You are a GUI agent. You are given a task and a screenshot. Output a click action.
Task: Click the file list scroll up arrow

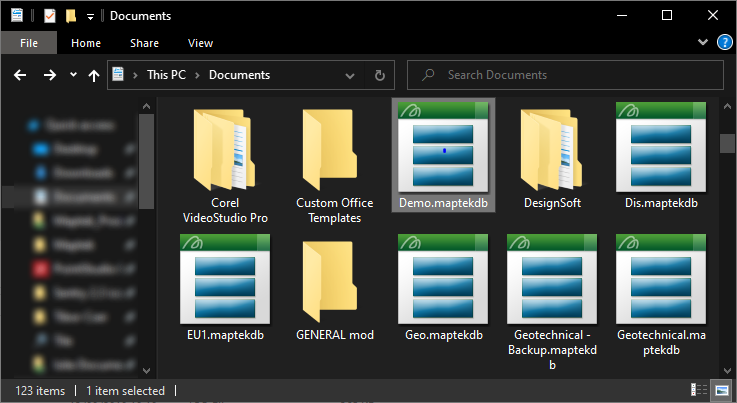(x=727, y=106)
